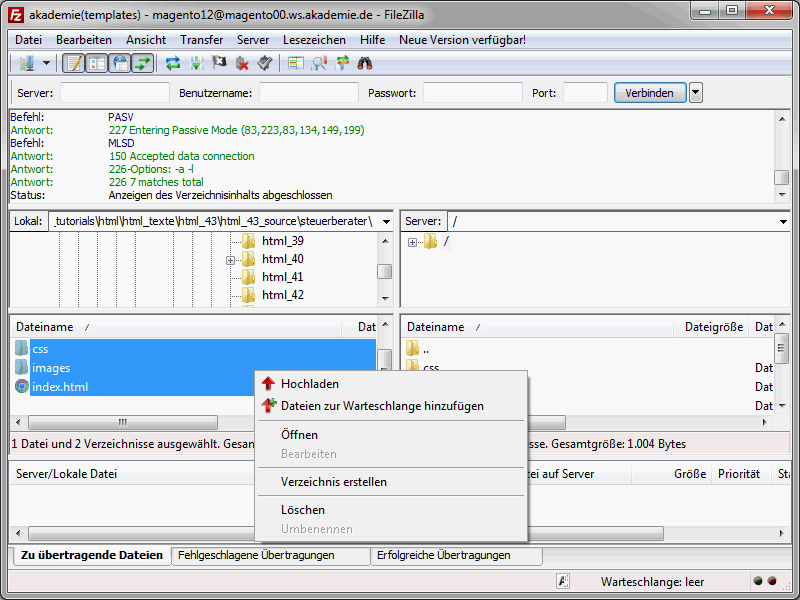Choose Dateien zur Warteschlange hinzufügen

391,406
